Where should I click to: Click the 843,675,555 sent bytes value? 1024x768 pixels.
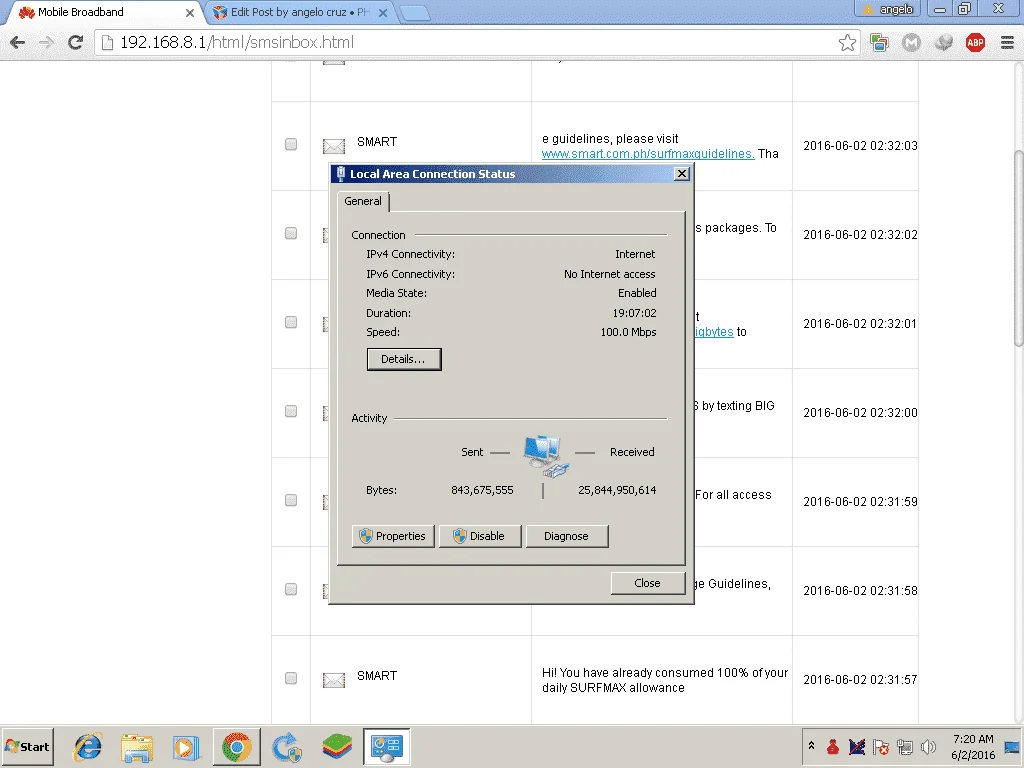pos(482,490)
